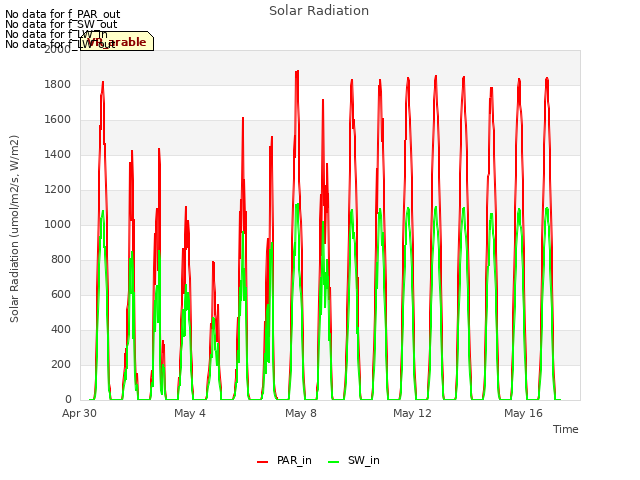
Task: Click the May 12 x-axis tick label
Action: (412, 413)
